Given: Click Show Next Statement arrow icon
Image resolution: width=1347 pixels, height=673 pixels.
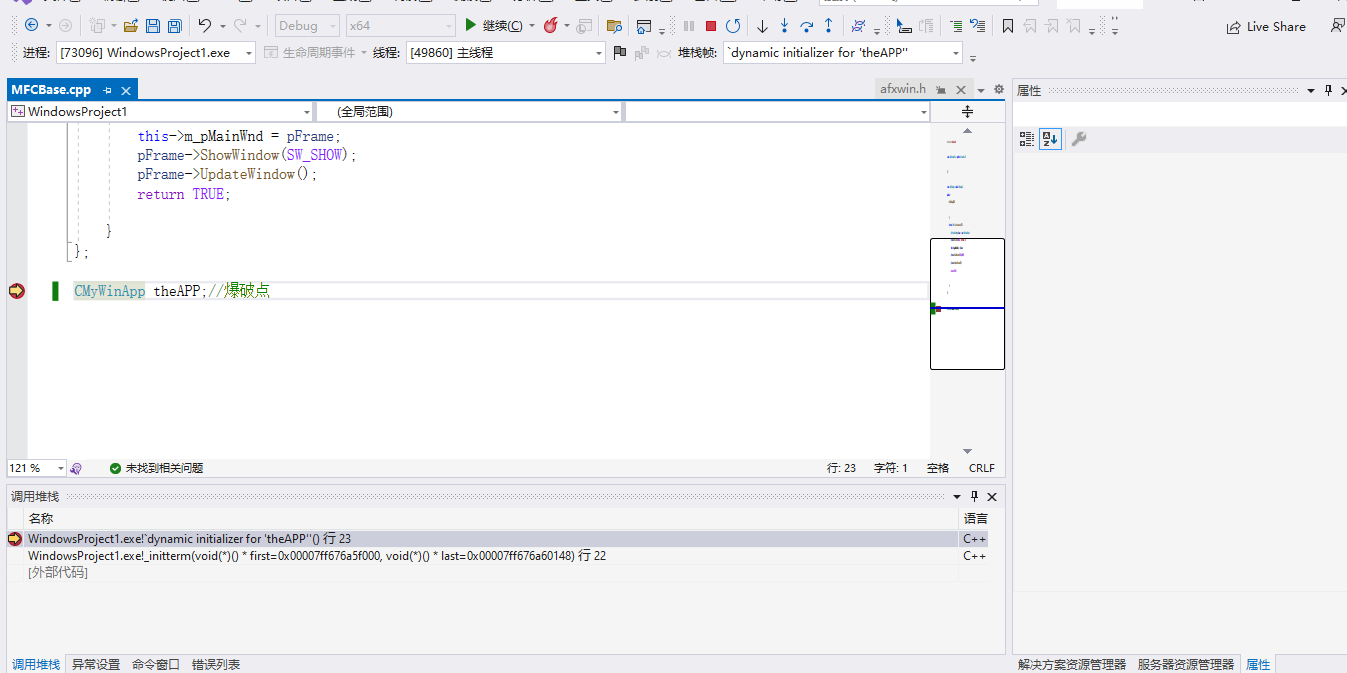Looking at the screenshot, I should [x=762, y=26].
